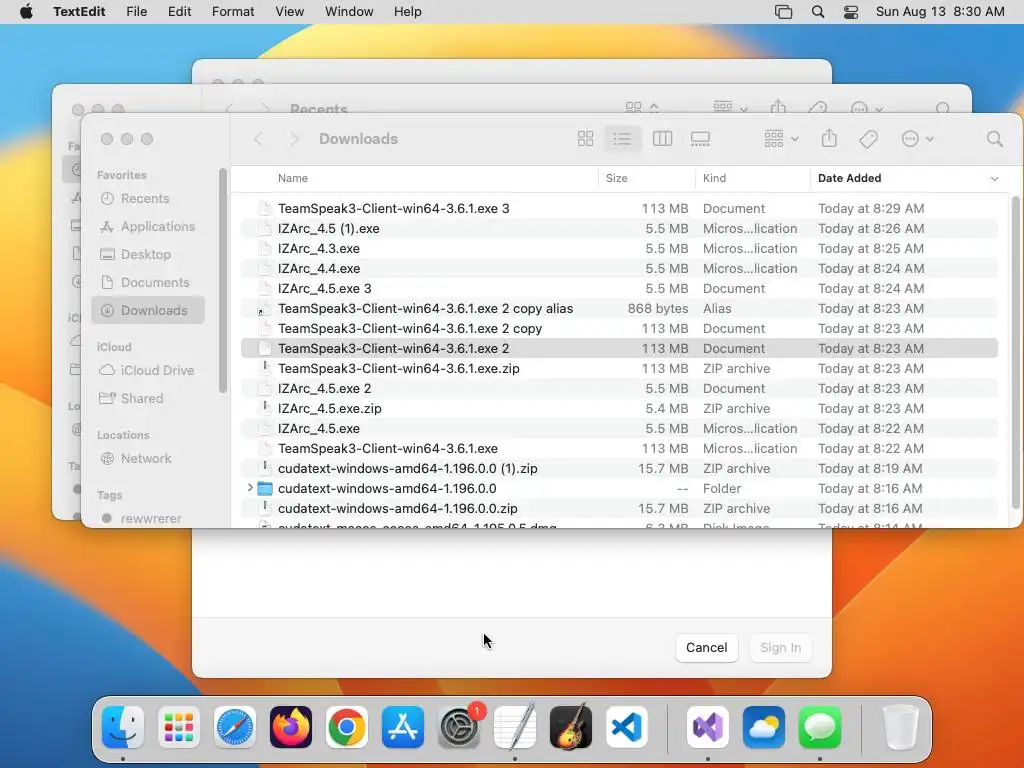The height and width of the screenshot is (768, 1024).
Task: Expand the cudatext-windows-amd64-1.196.0.0 folder
Action: (250, 488)
